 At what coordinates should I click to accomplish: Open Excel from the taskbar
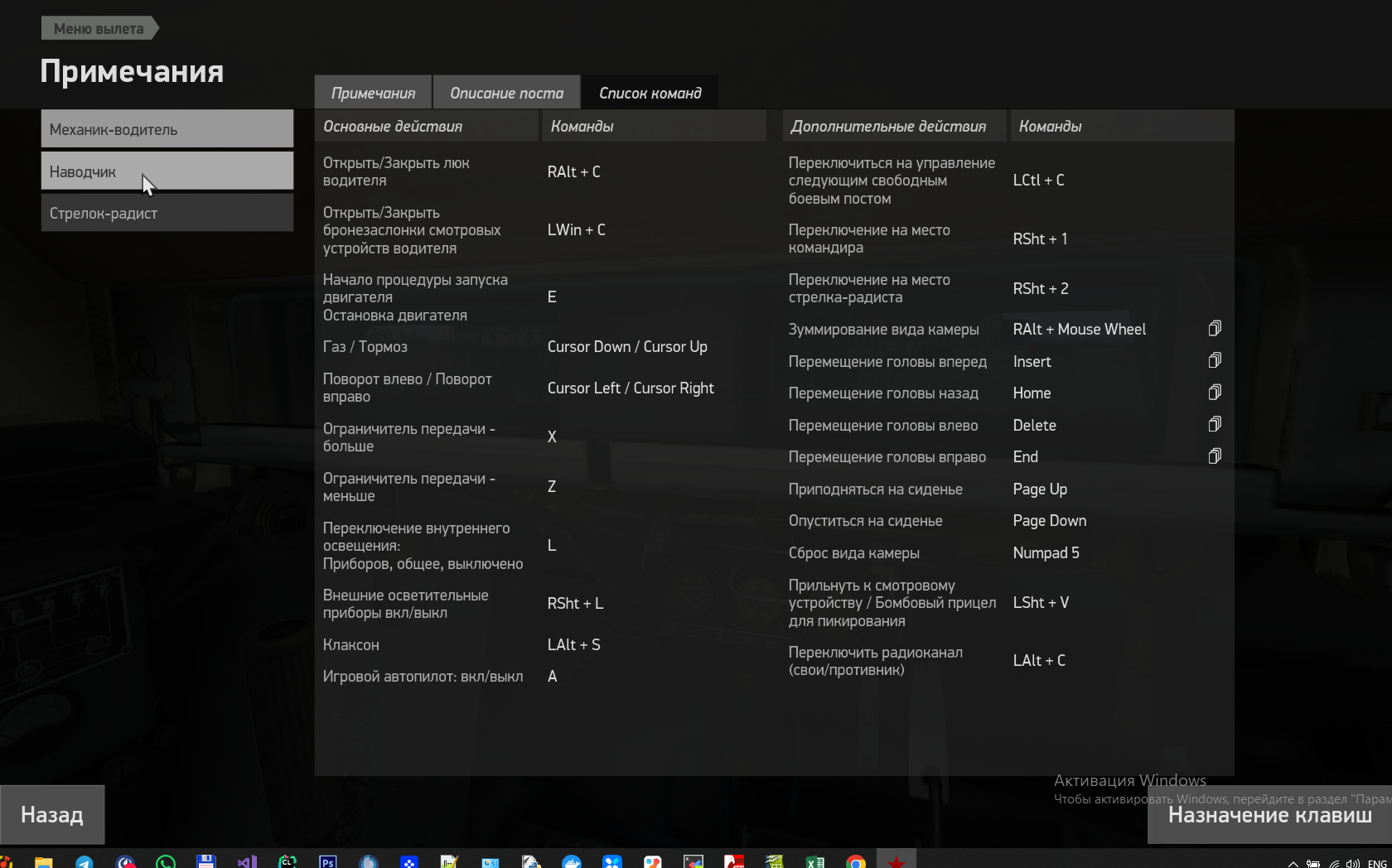[815, 861]
